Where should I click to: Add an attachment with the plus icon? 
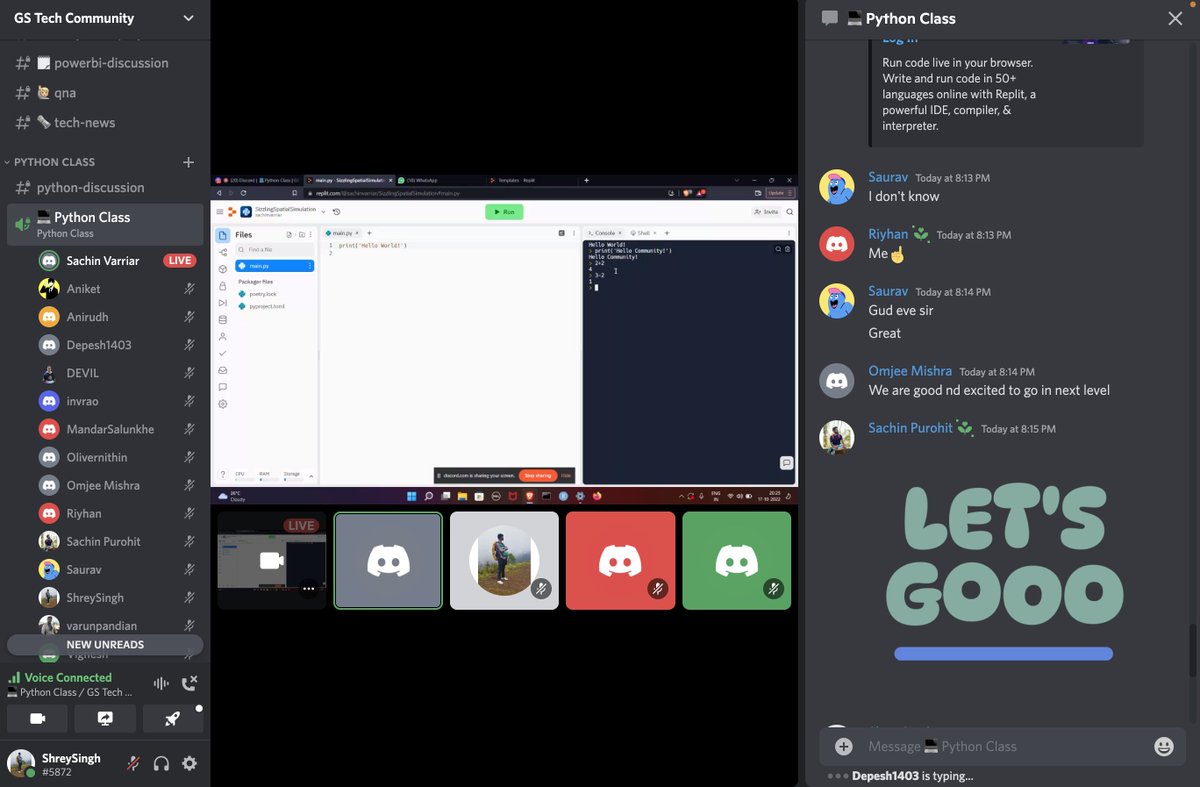(x=844, y=746)
